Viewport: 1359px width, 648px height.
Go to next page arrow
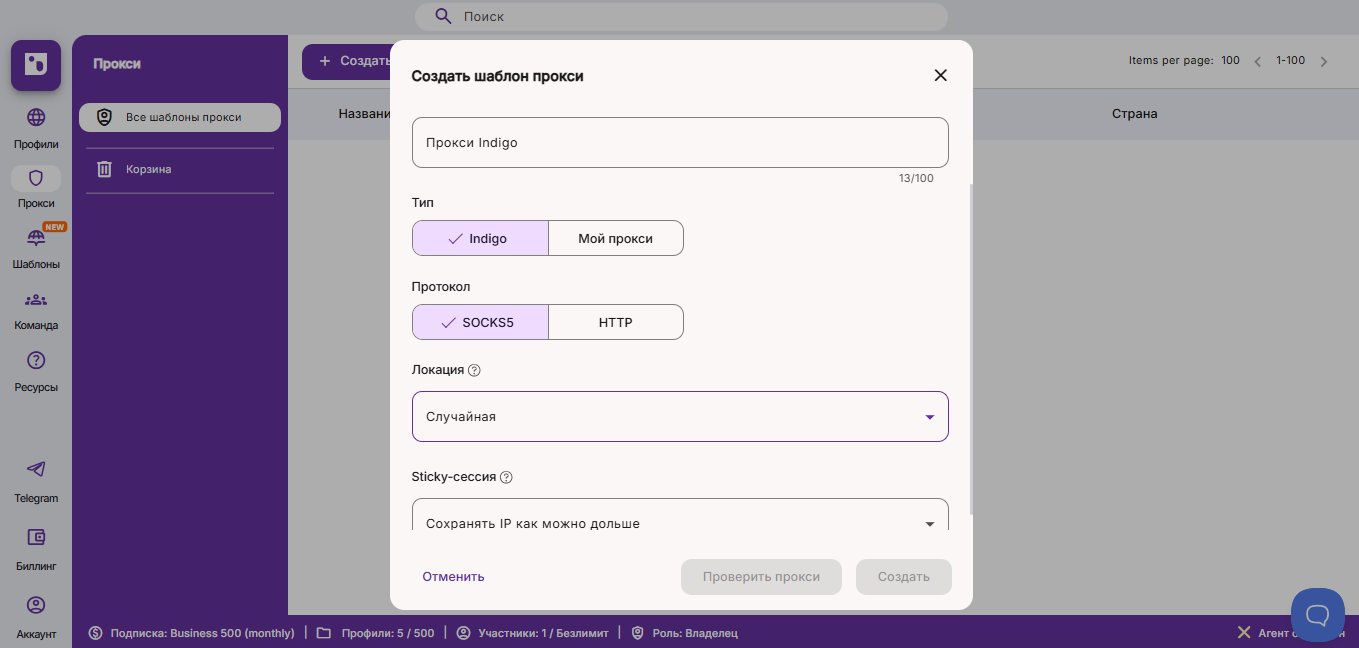coord(1324,61)
